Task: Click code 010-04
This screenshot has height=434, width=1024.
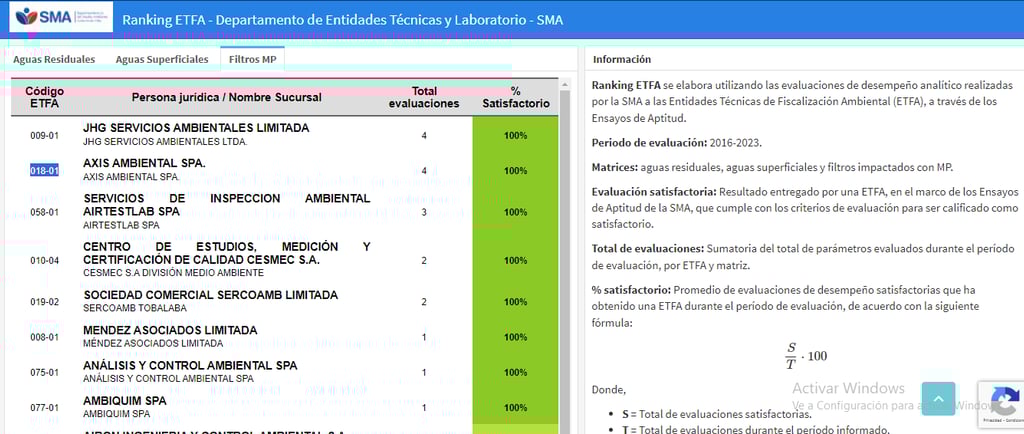Action: point(44,260)
